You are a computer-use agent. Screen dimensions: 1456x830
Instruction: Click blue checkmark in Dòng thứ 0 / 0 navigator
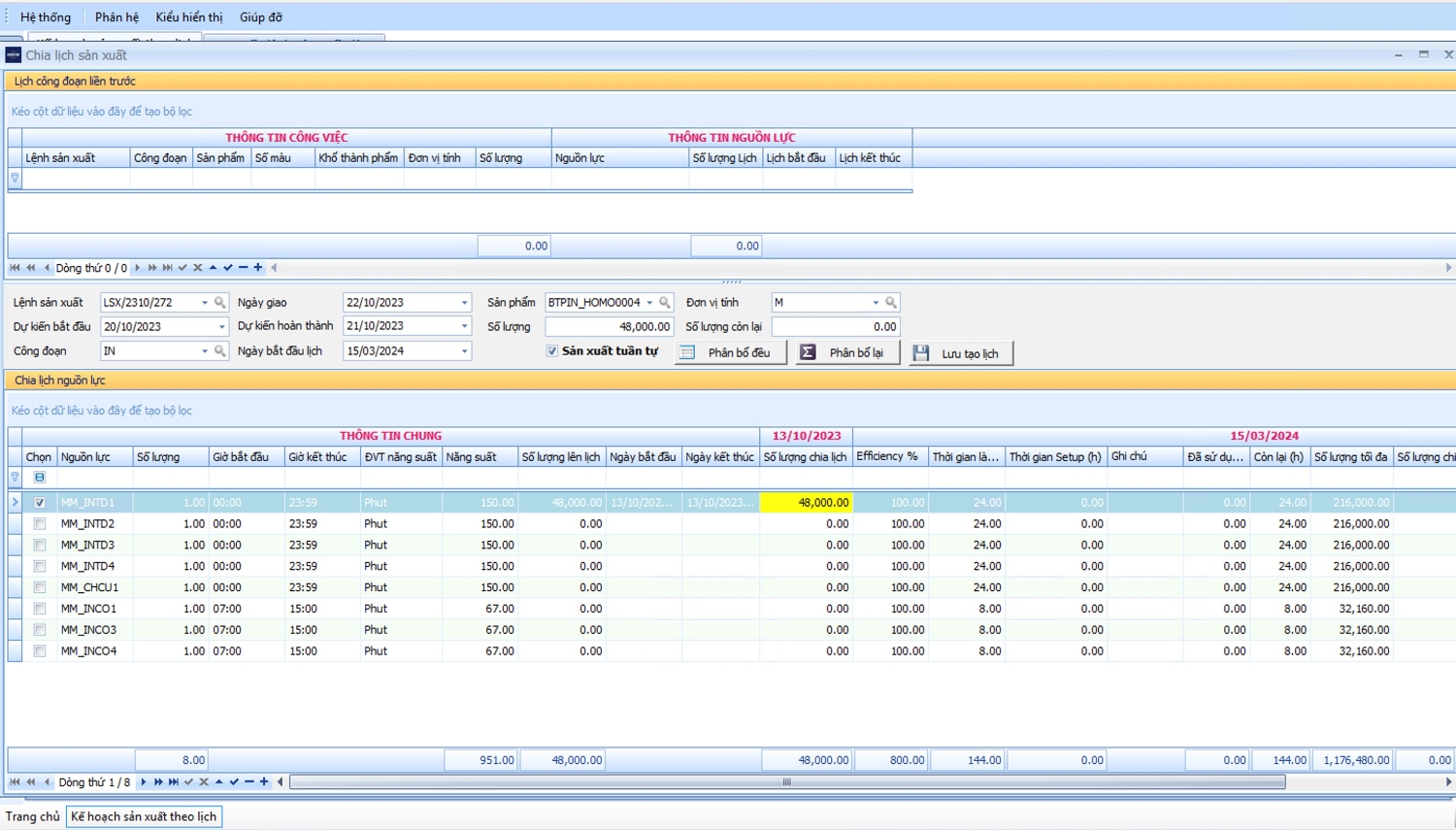(x=228, y=267)
